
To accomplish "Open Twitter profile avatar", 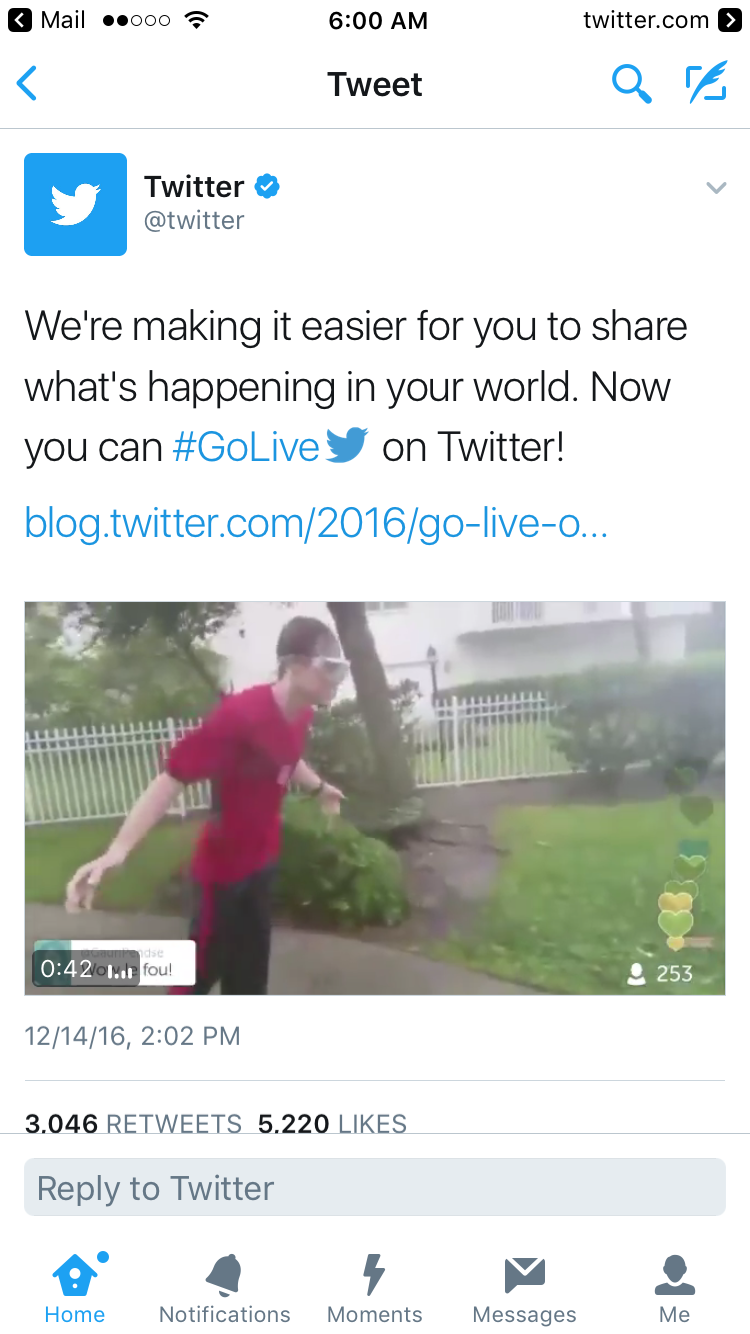I will tap(75, 204).
